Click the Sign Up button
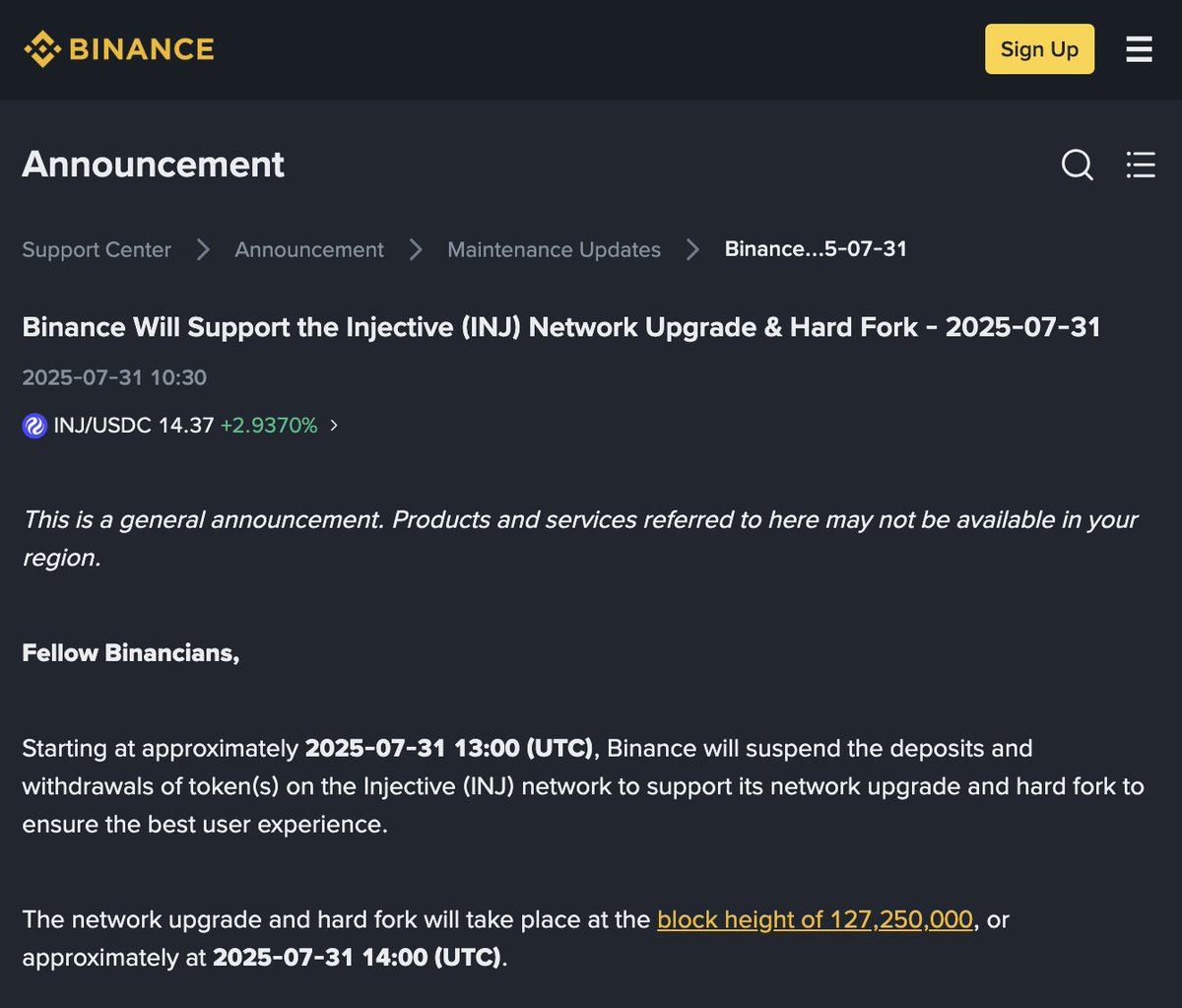Screen dimensions: 1182x1008 click(1039, 49)
